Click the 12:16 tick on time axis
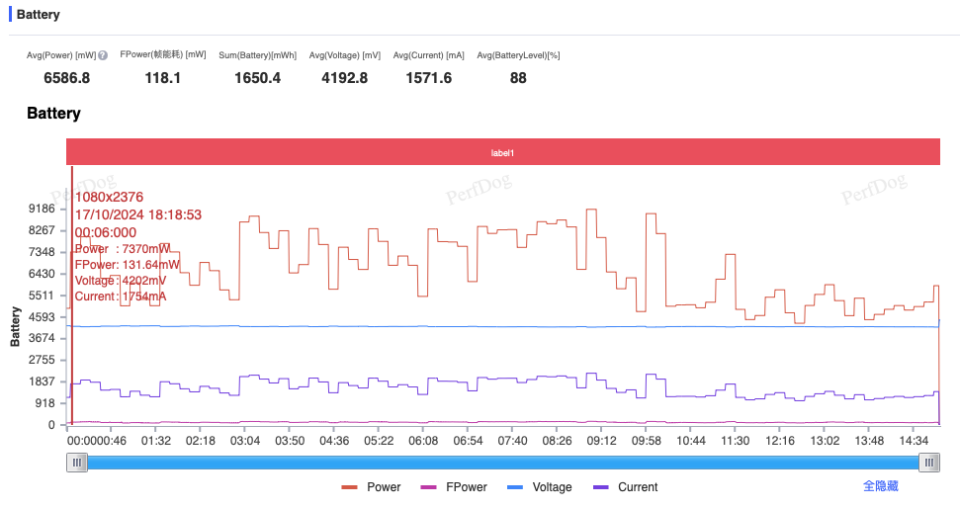The height and width of the screenshot is (509, 960). pos(780,440)
